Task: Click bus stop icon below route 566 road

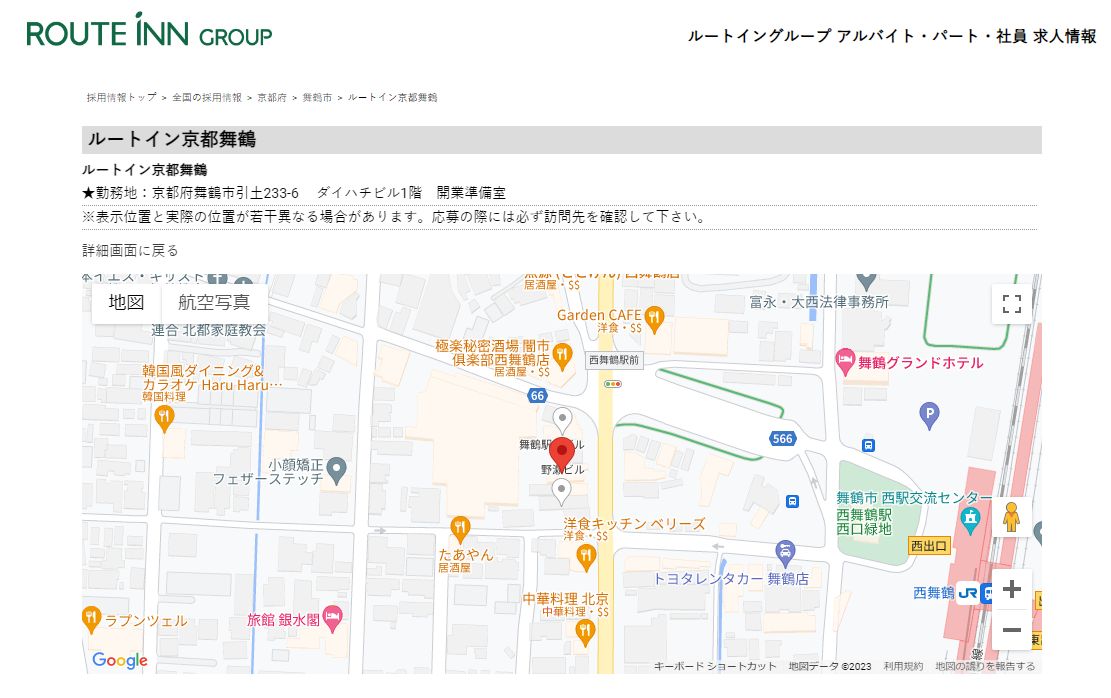Action: tap(792, 502)
